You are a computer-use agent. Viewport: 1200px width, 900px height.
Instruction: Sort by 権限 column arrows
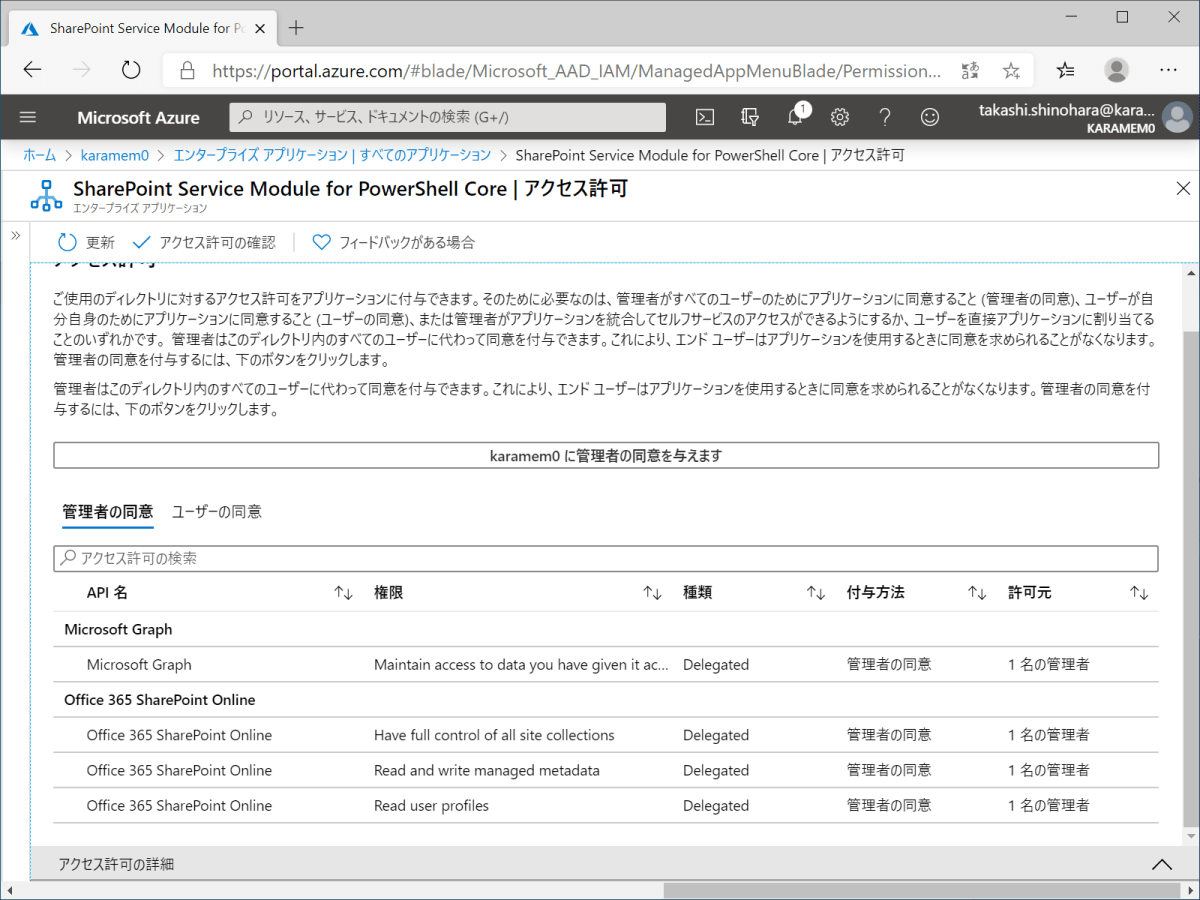(653, 593)
